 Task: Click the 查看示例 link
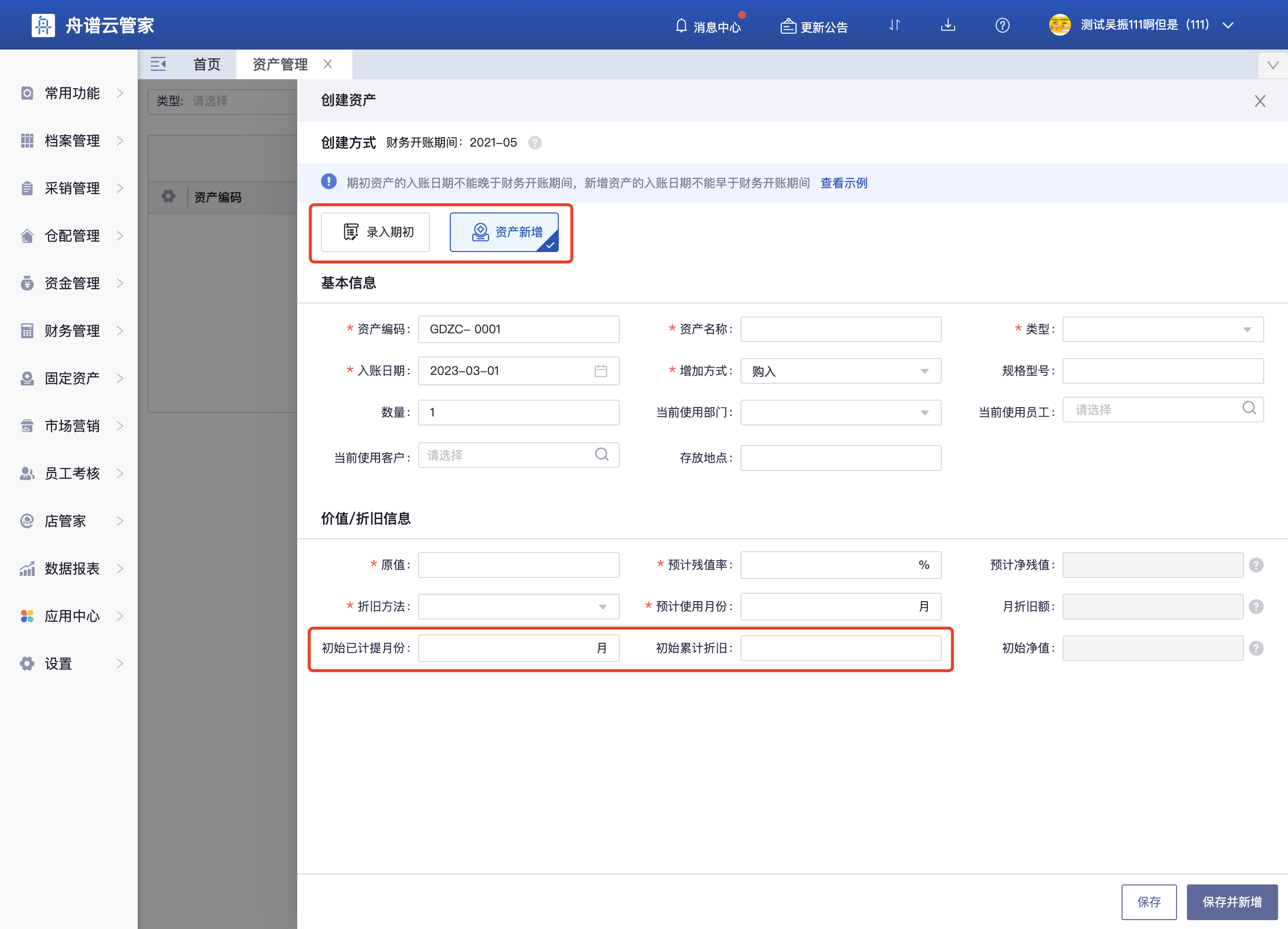click(843, 183)
